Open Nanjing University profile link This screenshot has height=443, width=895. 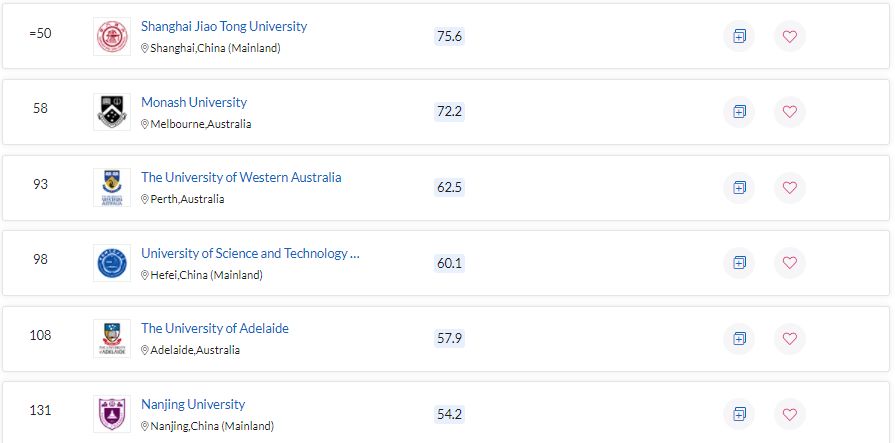[193, 404]
